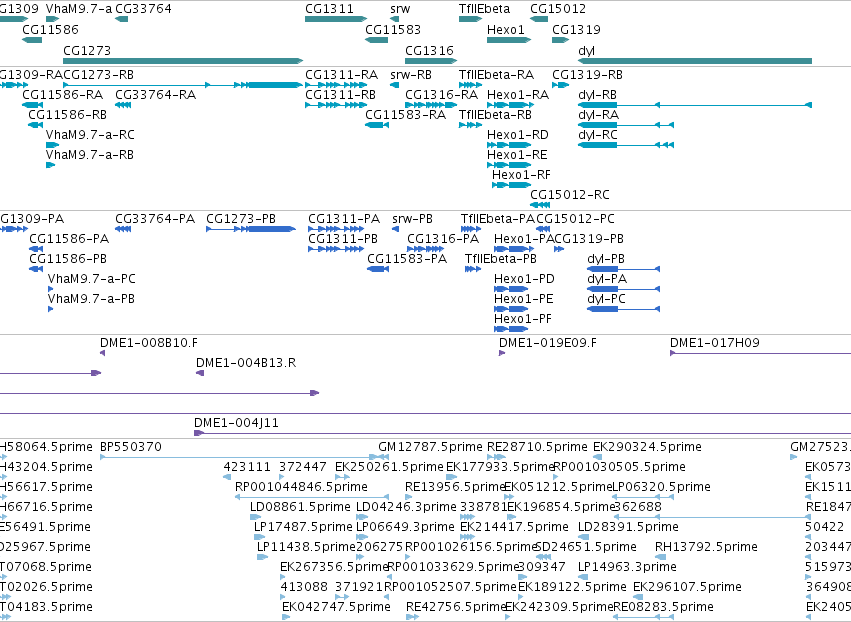Select protein dyl-PA
851x622 pixels.
607,279
